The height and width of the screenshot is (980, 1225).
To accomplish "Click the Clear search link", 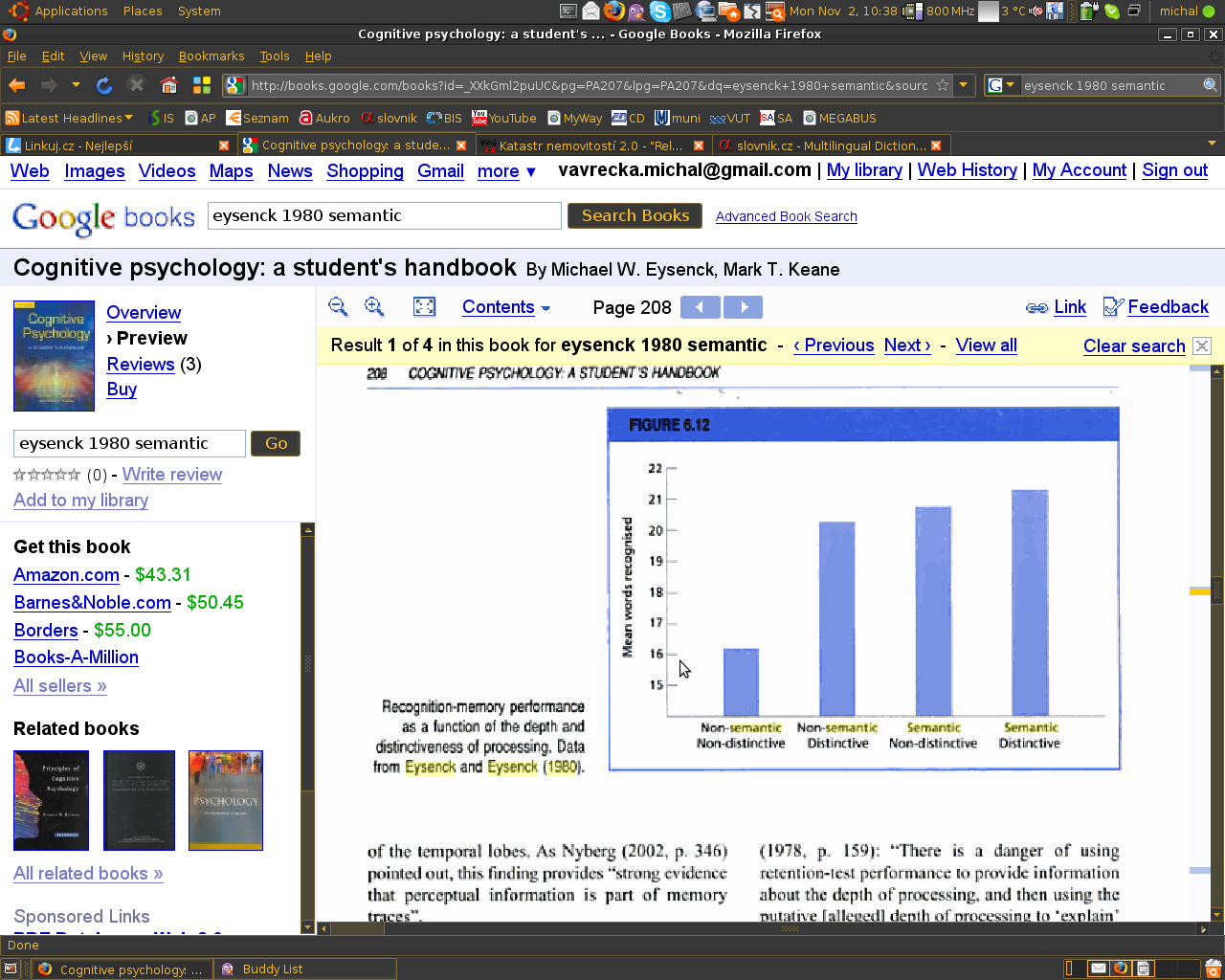I will (1134, 346).
